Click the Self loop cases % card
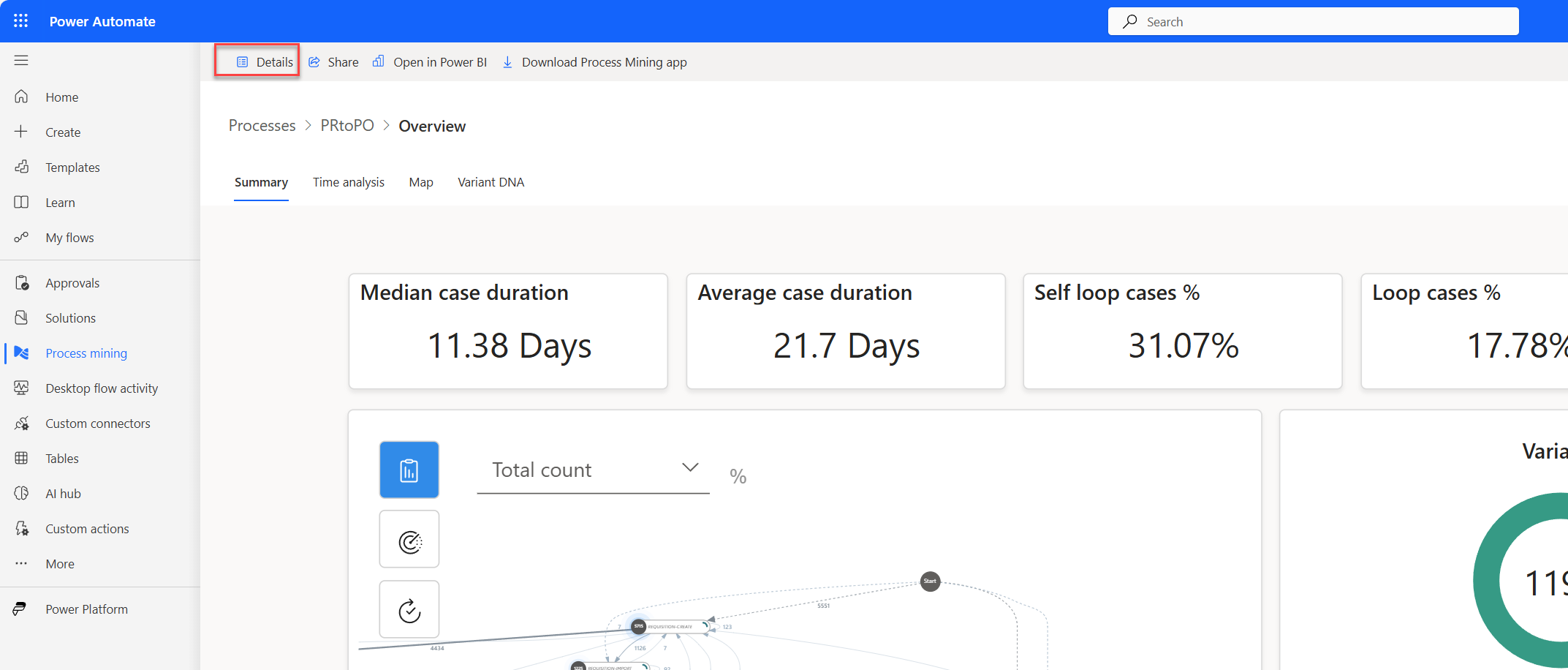Screen dimensions: 1568x670 [1183, 331]
